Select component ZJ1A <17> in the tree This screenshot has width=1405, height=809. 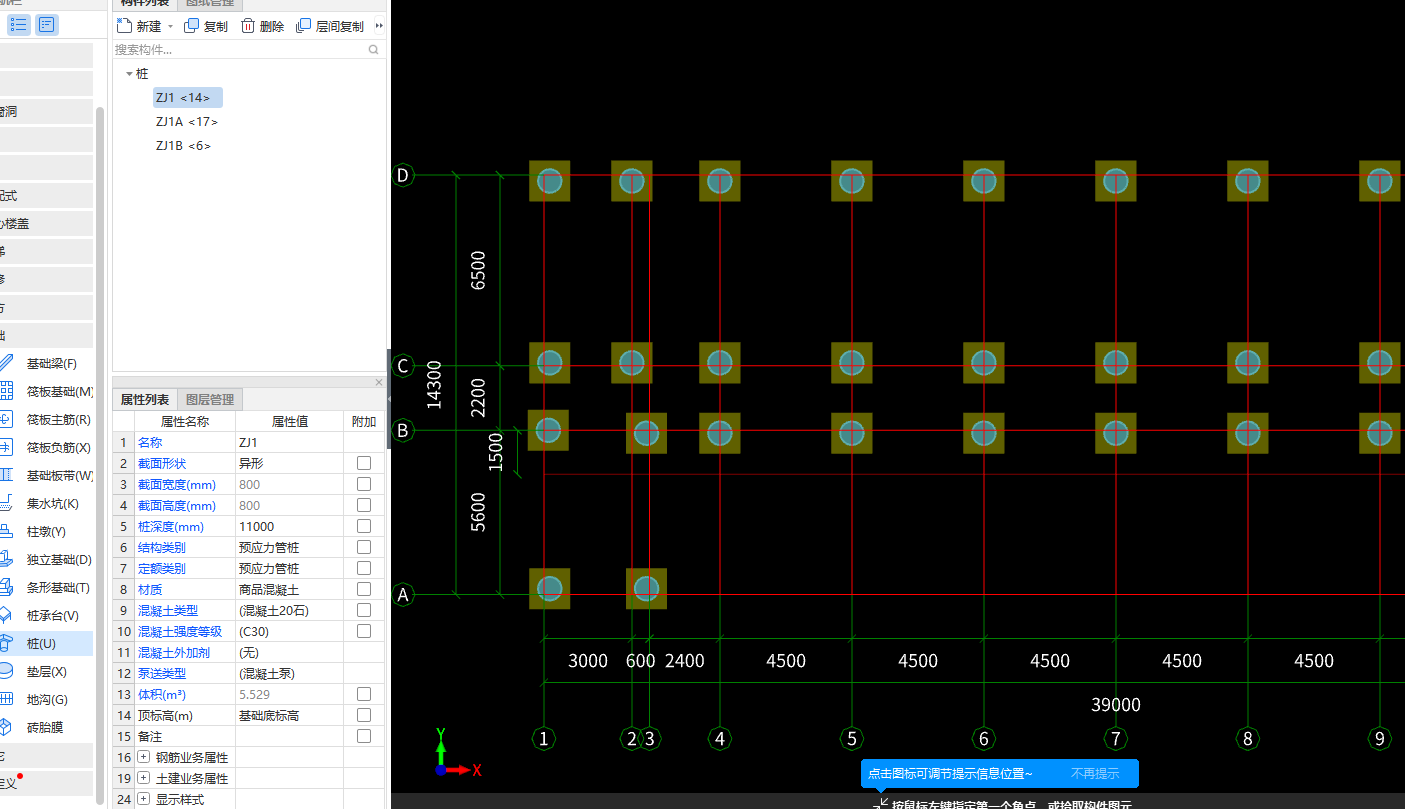pyautogui.click(x=186, y=122)
